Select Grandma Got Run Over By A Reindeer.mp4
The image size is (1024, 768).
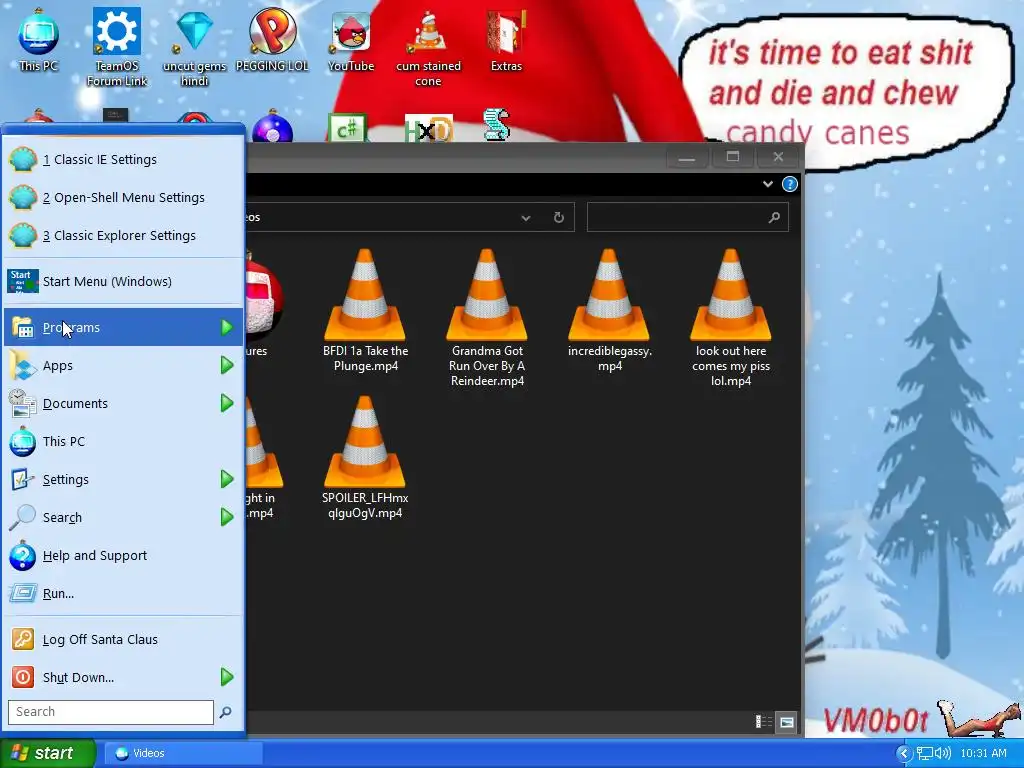[487, 318]
